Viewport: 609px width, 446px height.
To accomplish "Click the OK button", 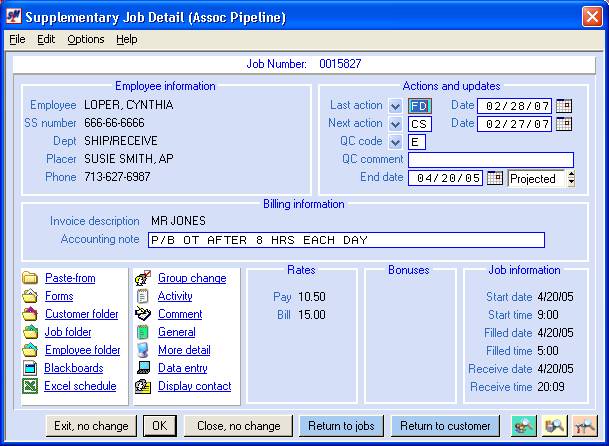I will point(160,426).
